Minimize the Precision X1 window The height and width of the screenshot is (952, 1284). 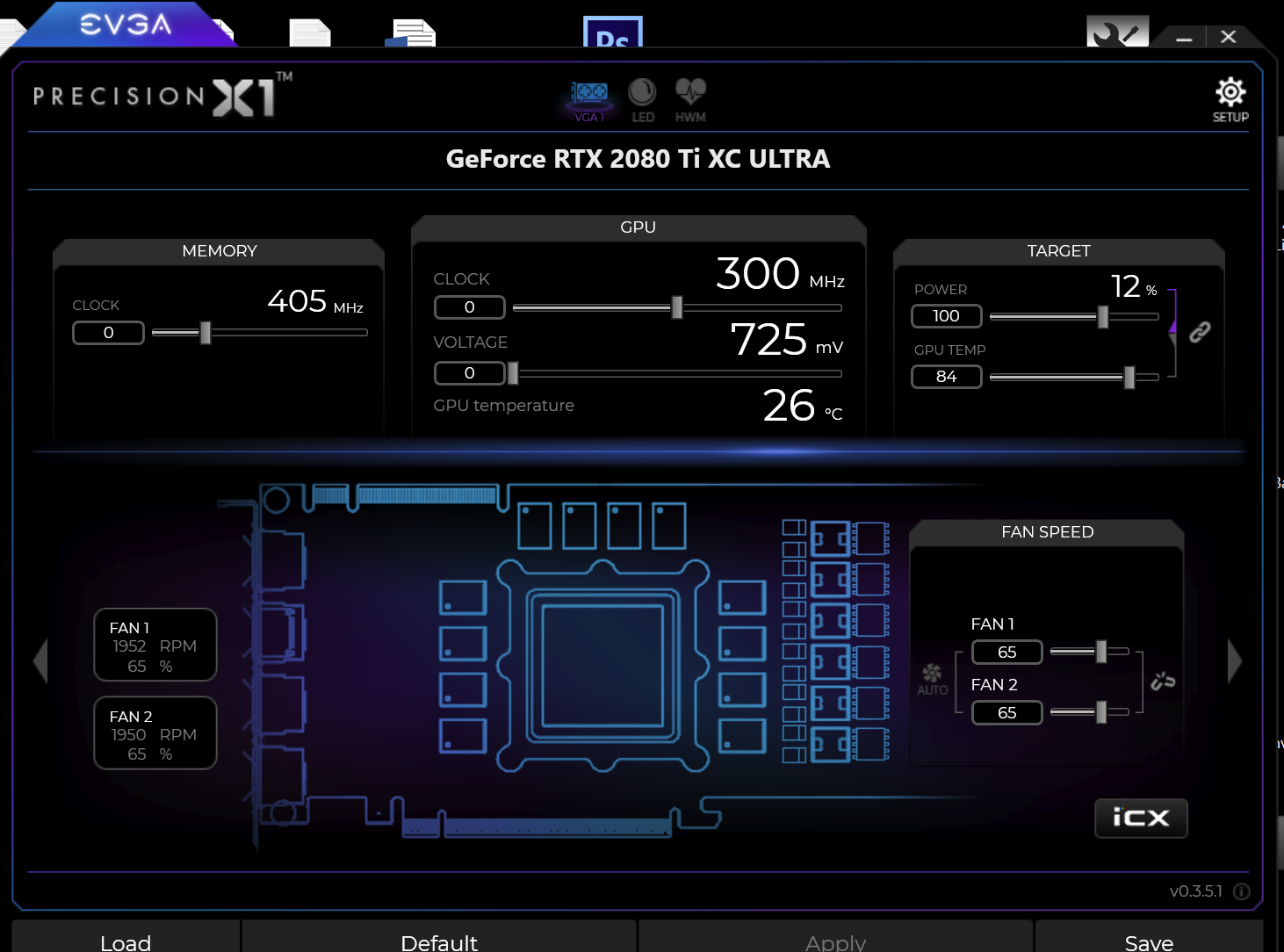tap(1184, 38)
